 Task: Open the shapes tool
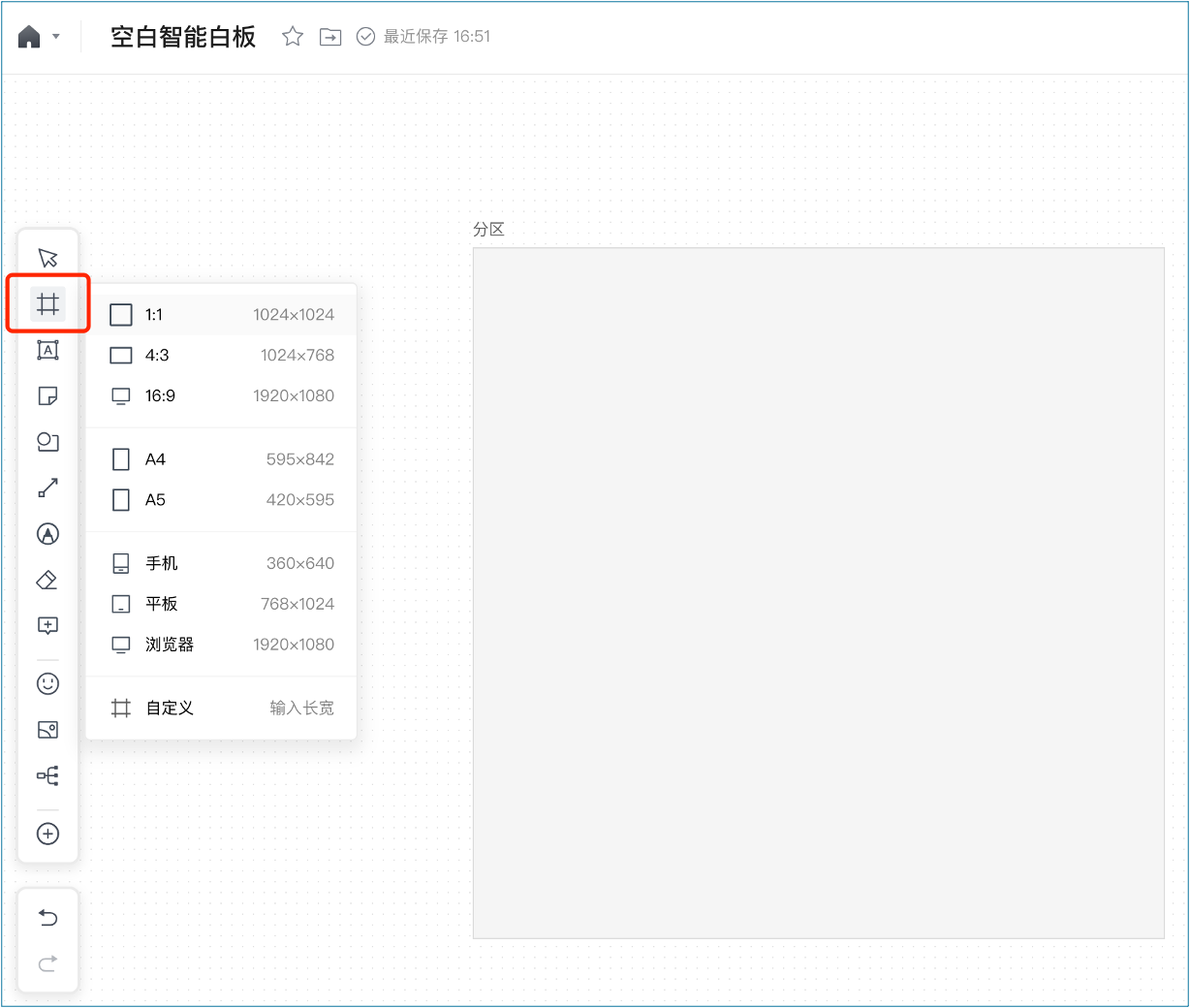click(47, 442)
